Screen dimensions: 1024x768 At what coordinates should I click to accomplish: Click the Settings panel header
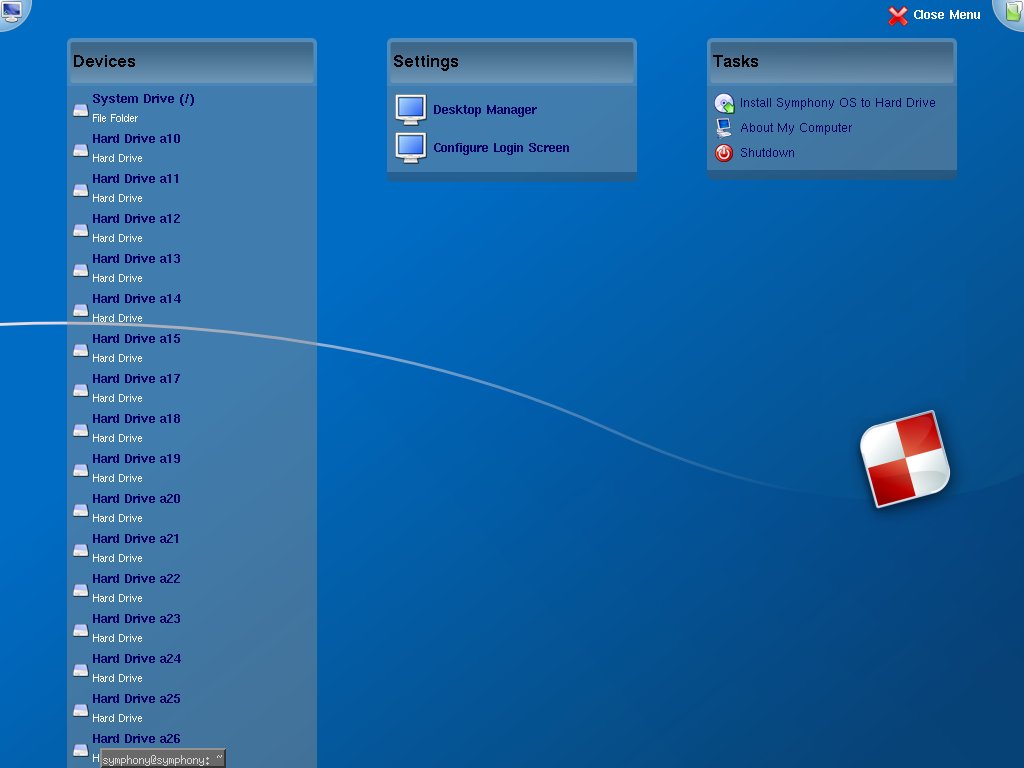click(x=512, y=61)
